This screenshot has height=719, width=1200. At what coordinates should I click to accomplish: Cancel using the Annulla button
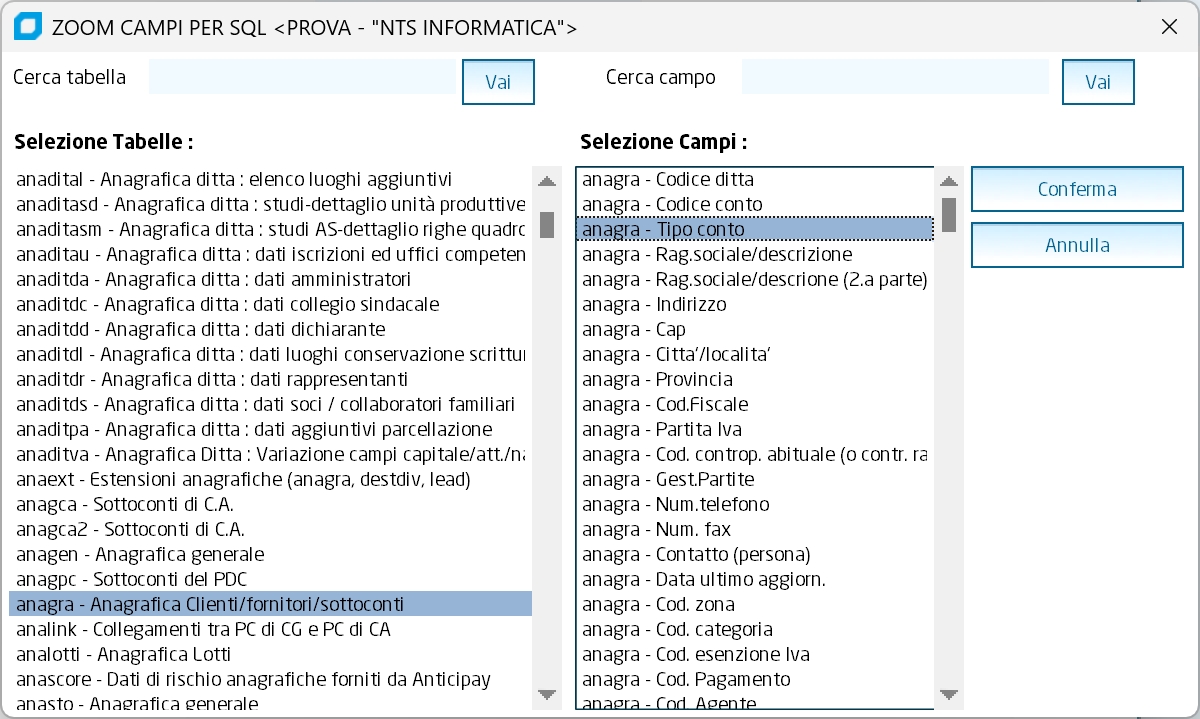click(x=1077, y=245)
